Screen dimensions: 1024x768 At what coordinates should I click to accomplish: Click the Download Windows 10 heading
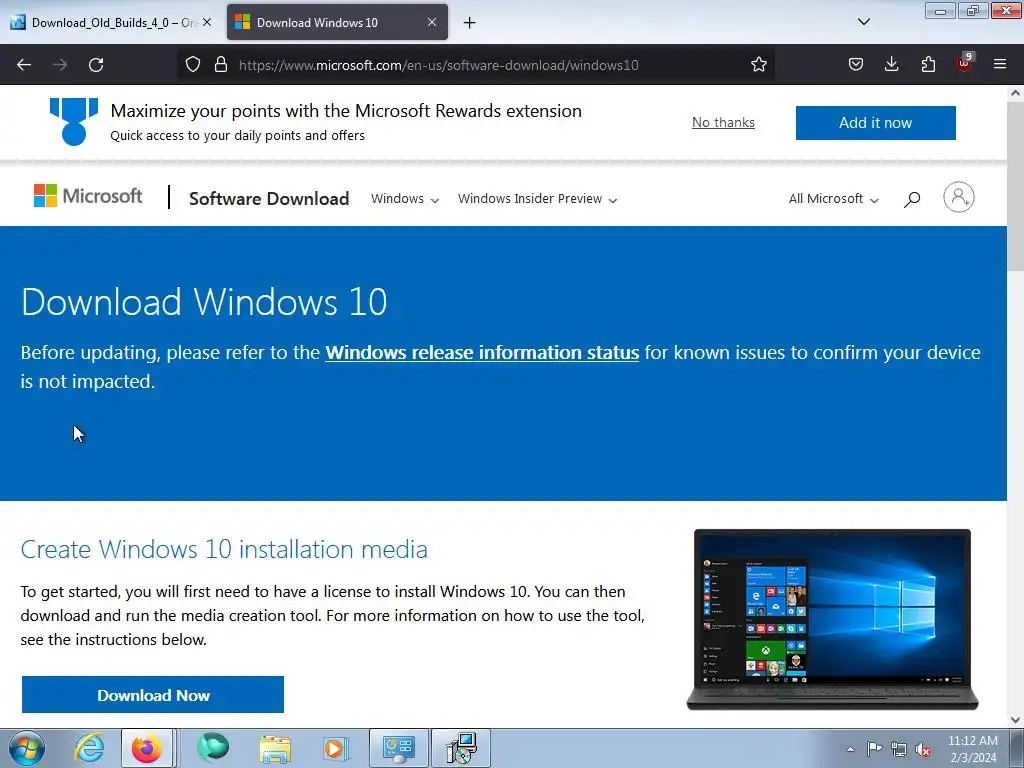point(204,302)
